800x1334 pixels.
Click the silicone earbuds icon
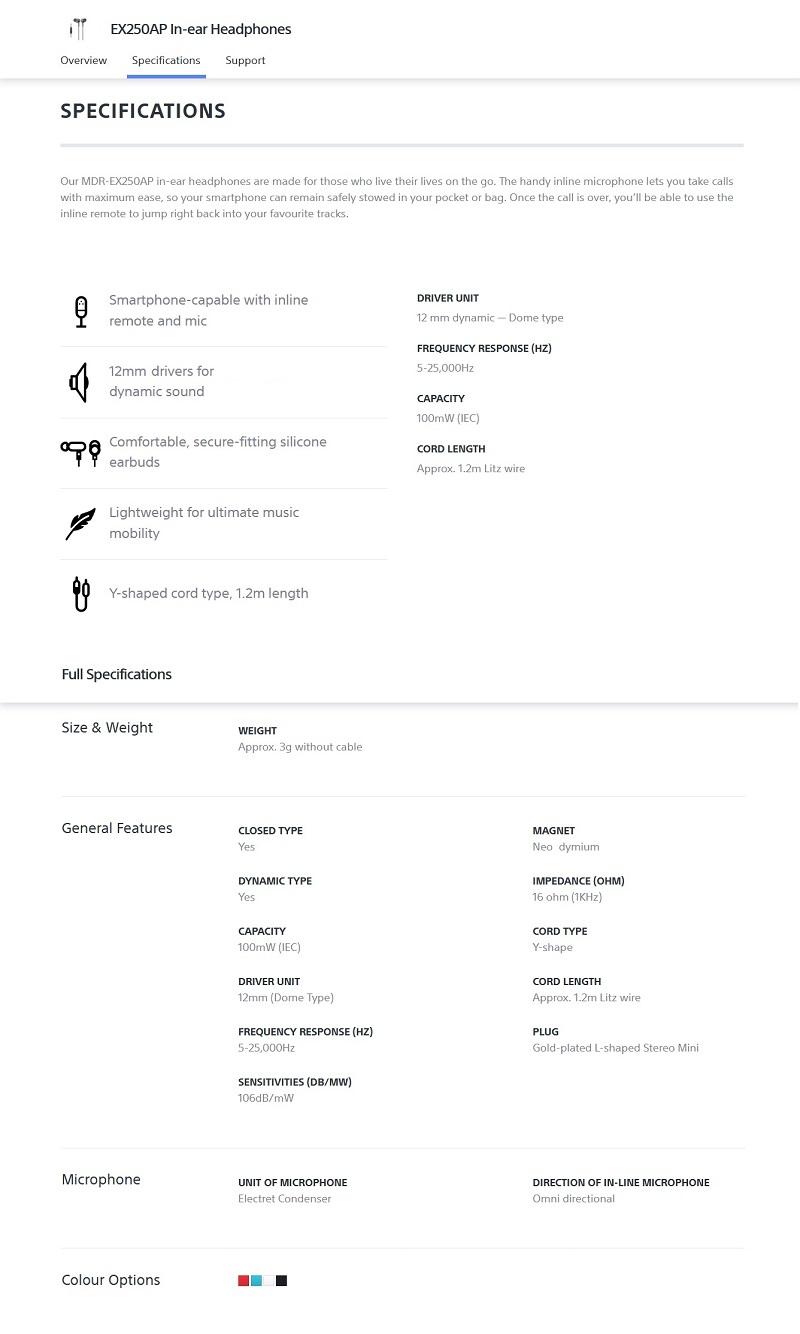[x=81, y=452]
